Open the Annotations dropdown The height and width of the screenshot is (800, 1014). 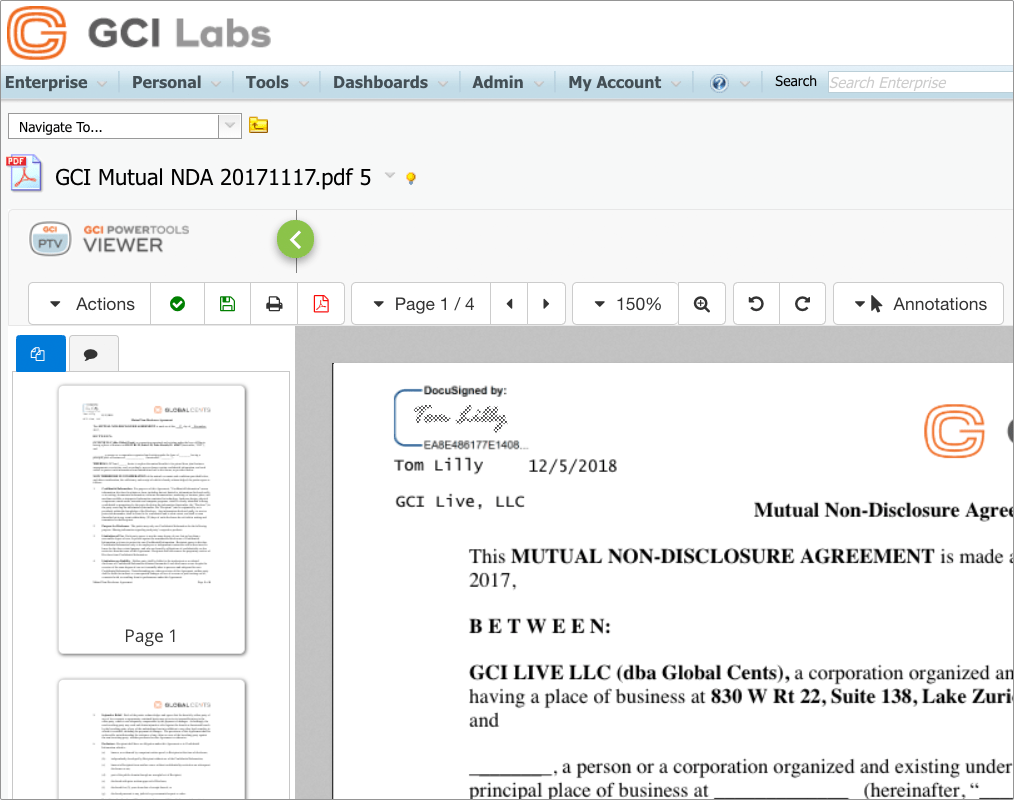pos(918,304)
